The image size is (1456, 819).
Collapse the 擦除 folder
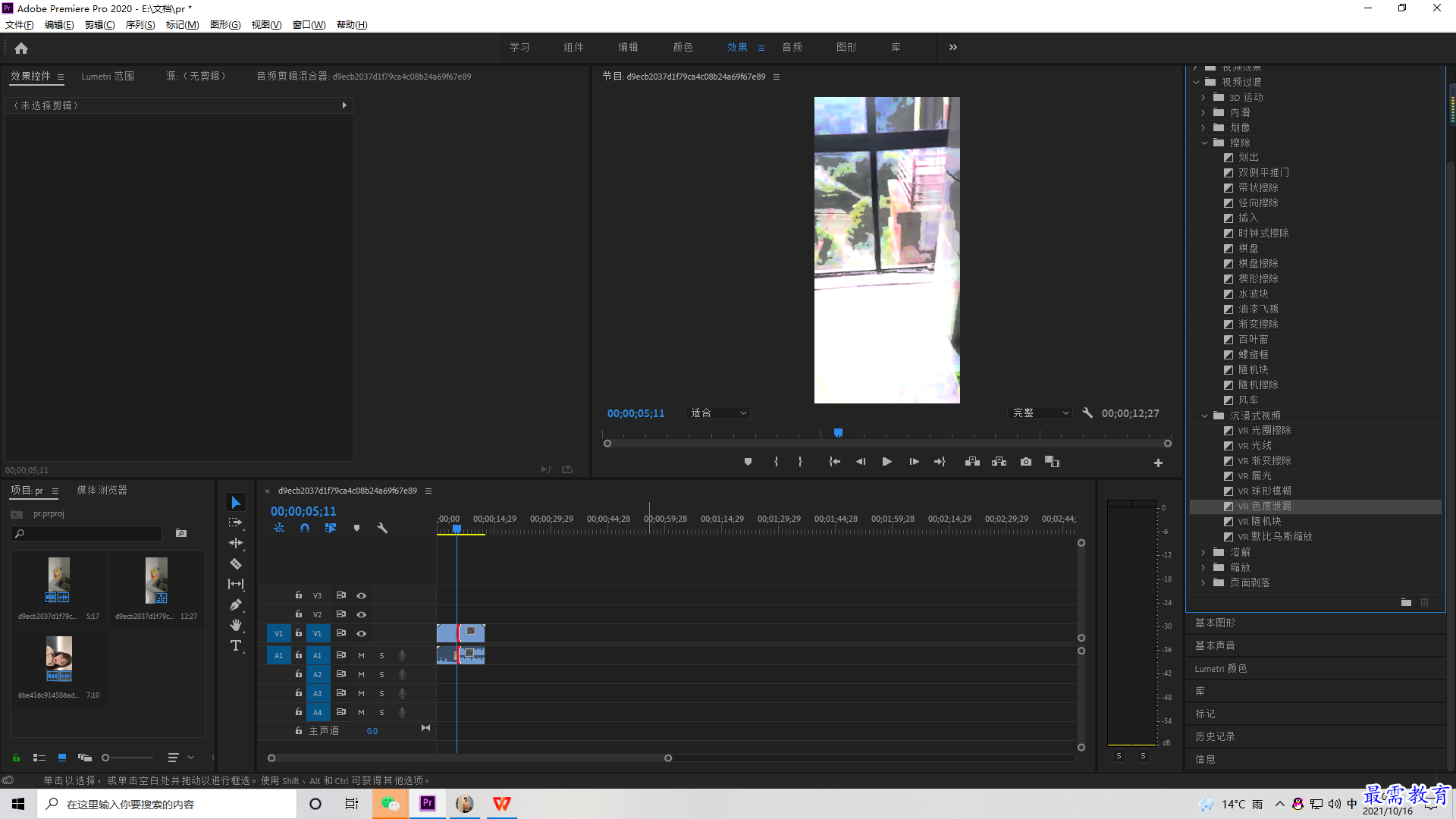[1204, 143]
